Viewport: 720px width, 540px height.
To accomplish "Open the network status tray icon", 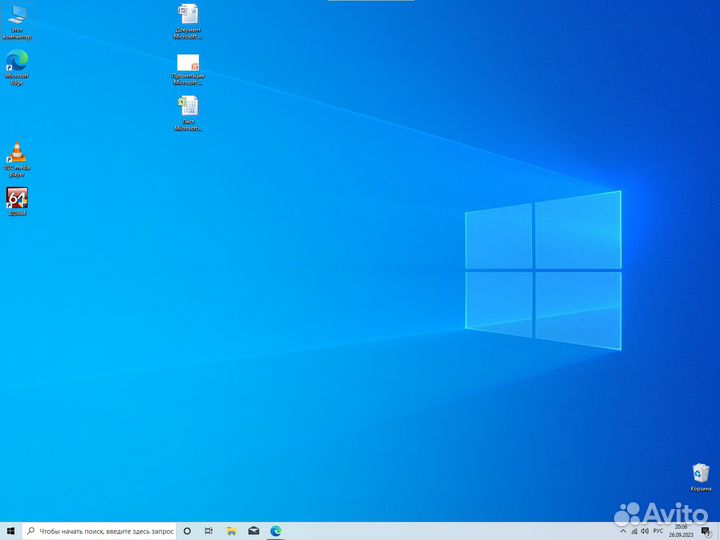I will pos(635,531).
